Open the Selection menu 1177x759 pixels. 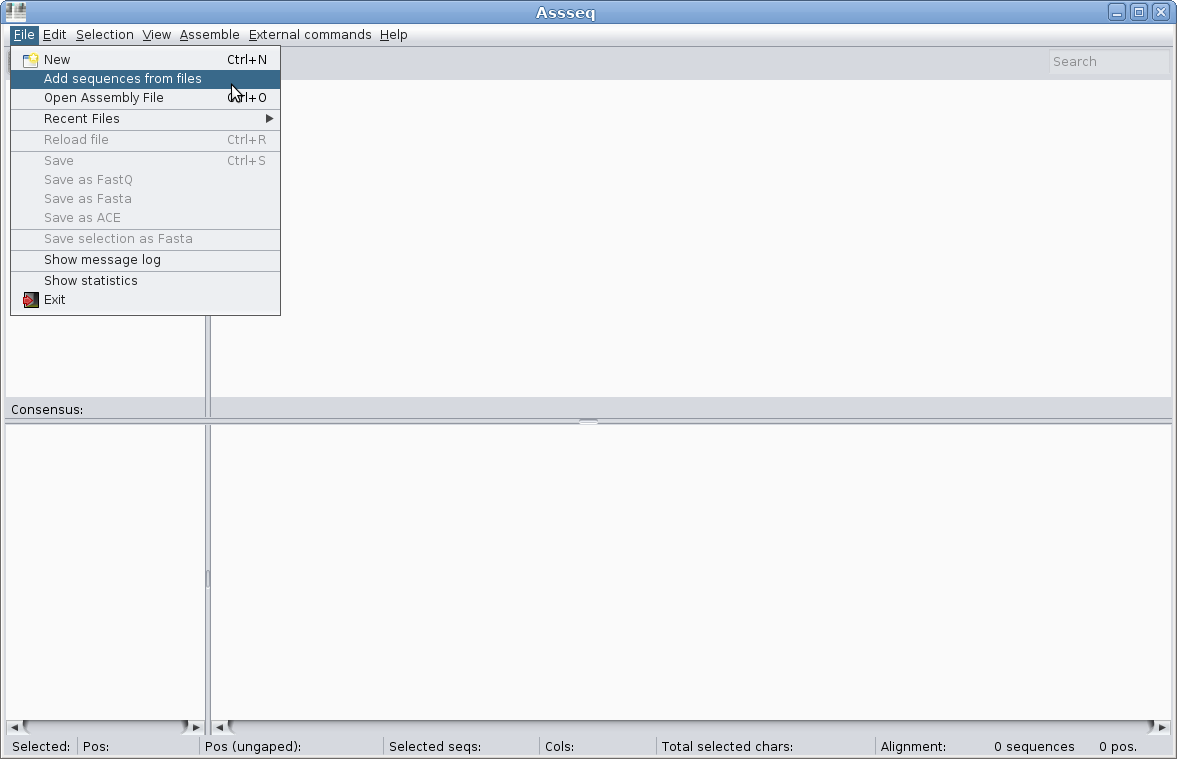[104, 35]
